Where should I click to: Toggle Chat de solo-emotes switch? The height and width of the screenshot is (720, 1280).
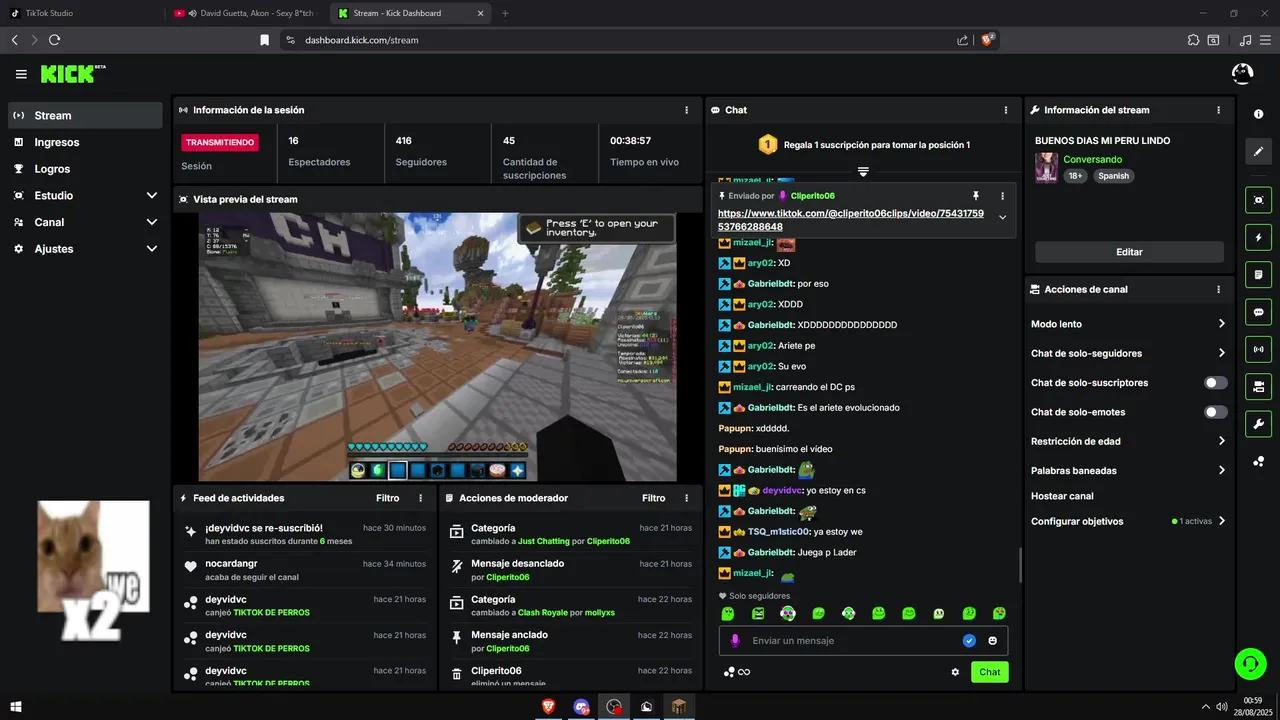click(1215, 412)
